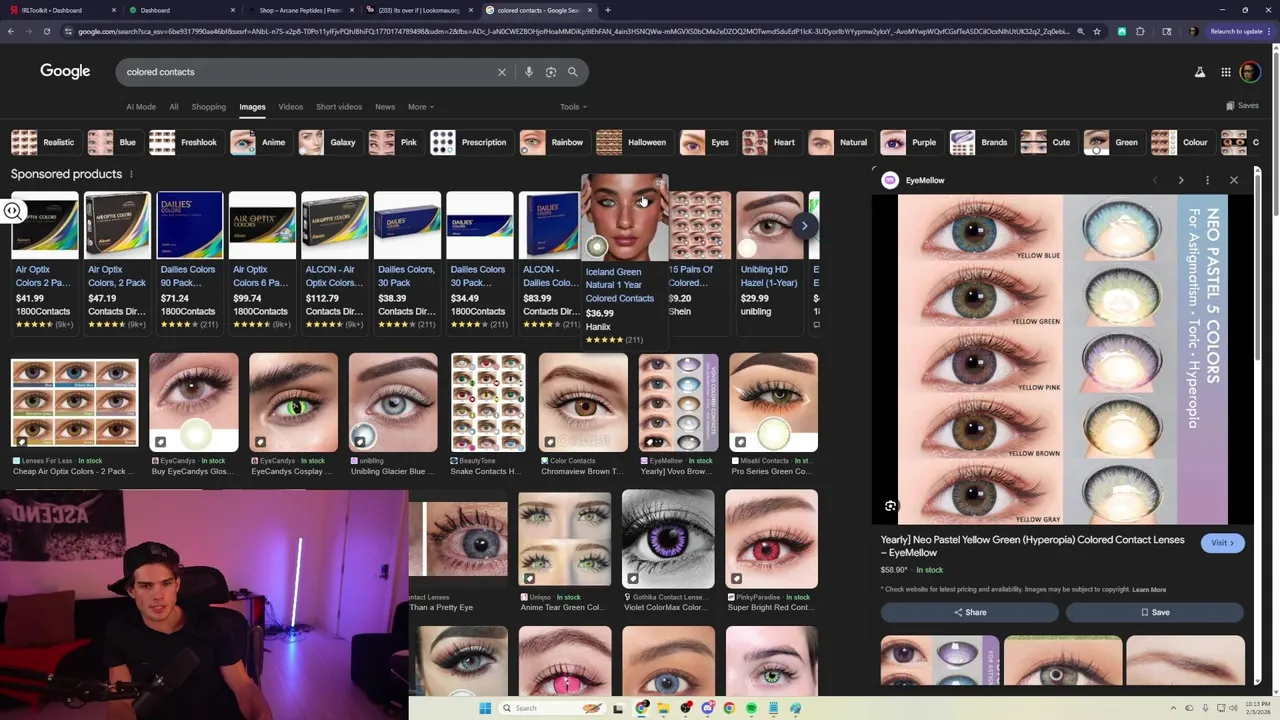Switch to Shop – Arcane Peptides browser tab
This screenshot has width=1280, height=720.
click(x=300, y=10)
